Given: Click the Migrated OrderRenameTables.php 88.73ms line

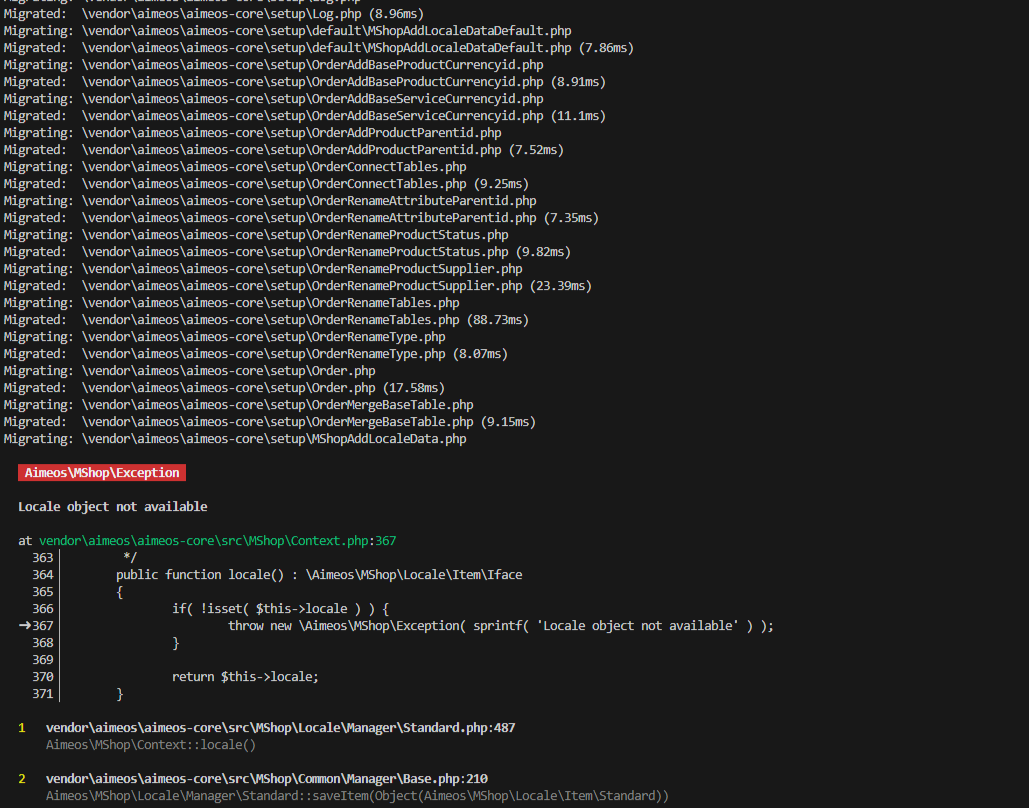Looking at the screenshot, I should pos(266,320).
